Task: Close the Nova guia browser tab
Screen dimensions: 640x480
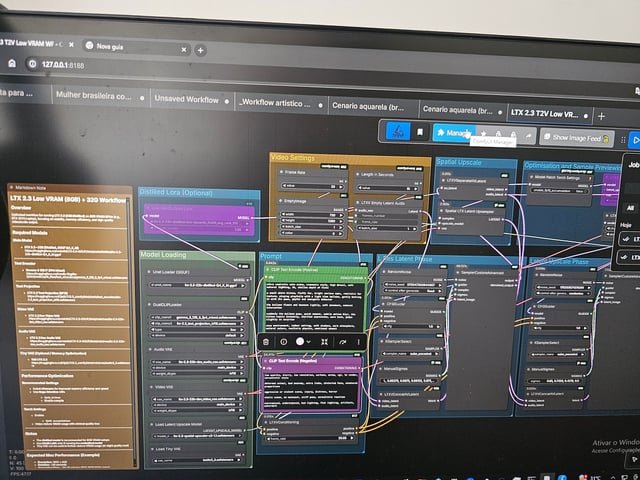Action: 182,49
